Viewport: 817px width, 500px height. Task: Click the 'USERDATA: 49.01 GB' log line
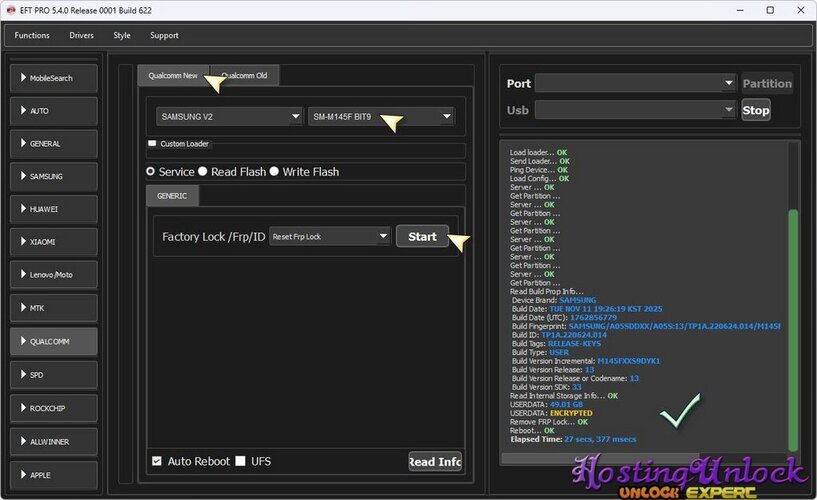(x=547, y=404)
